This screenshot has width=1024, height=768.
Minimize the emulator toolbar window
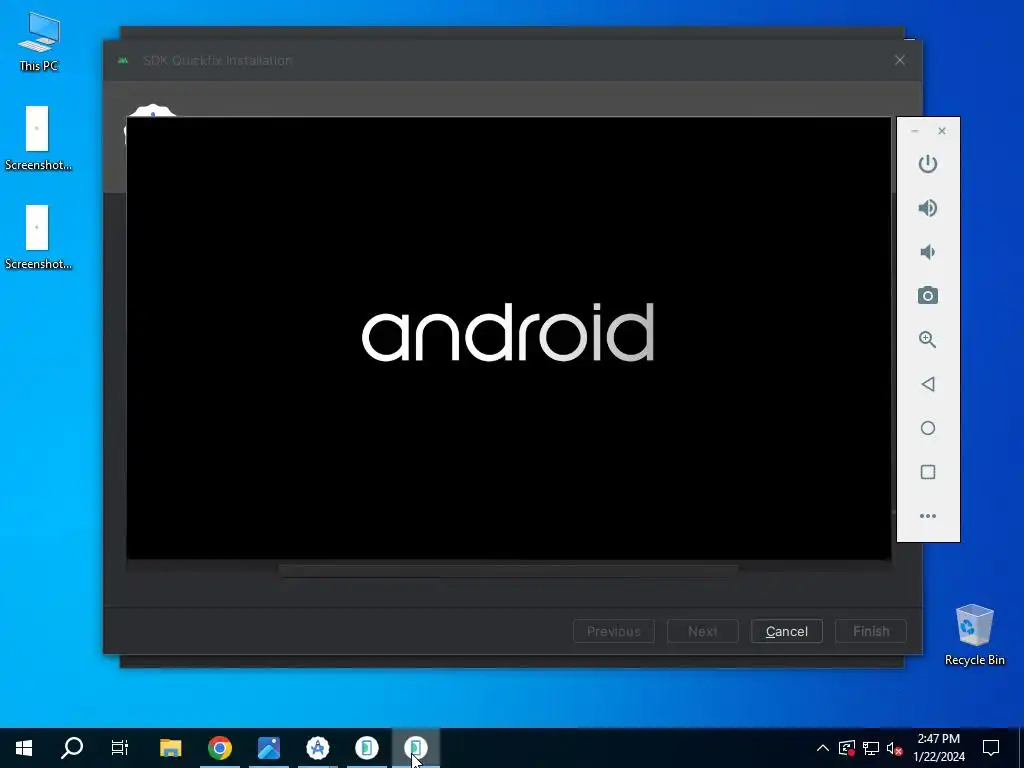pos(915,131)
